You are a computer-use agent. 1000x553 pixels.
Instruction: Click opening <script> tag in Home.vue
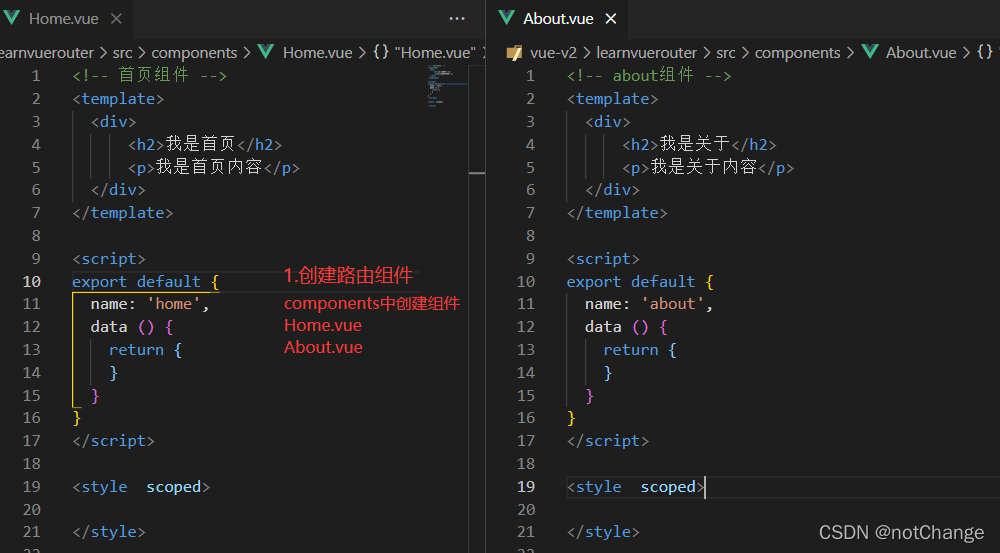coord(109,259)
